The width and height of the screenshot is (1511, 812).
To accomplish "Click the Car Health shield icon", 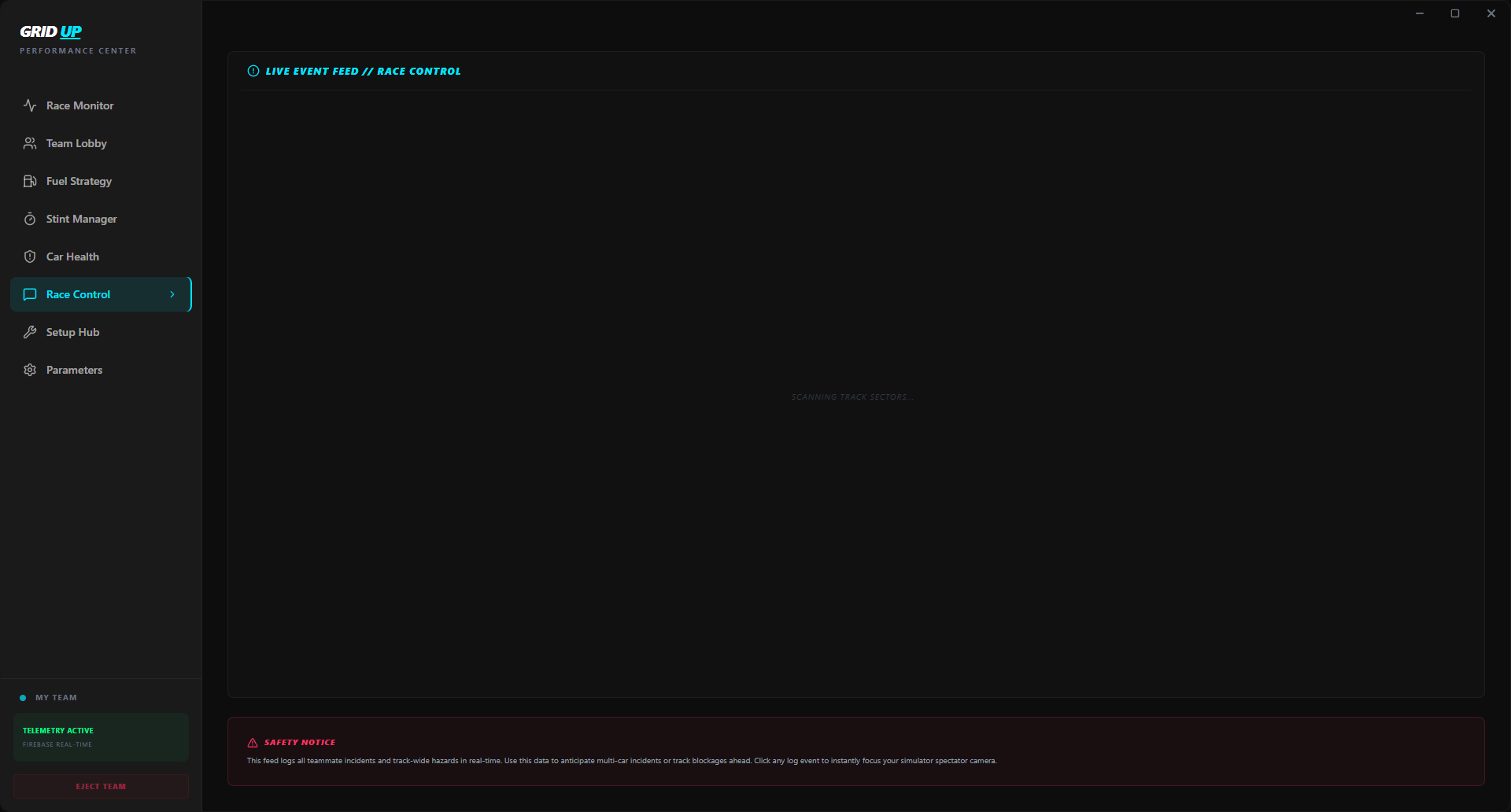I will (x=30, y=257).
